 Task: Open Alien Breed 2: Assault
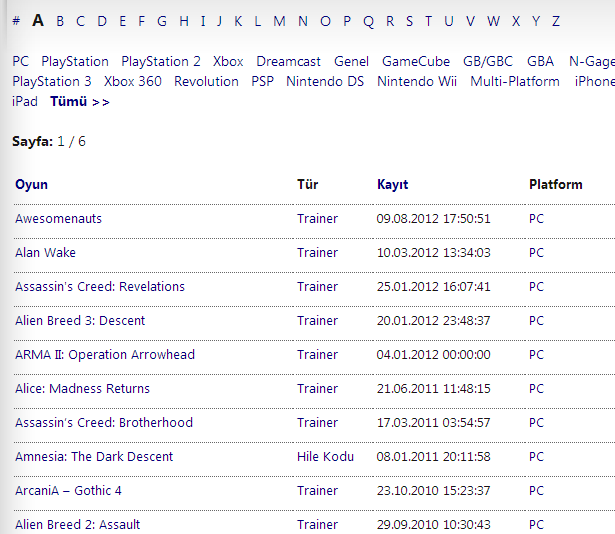tap(78, 525)
